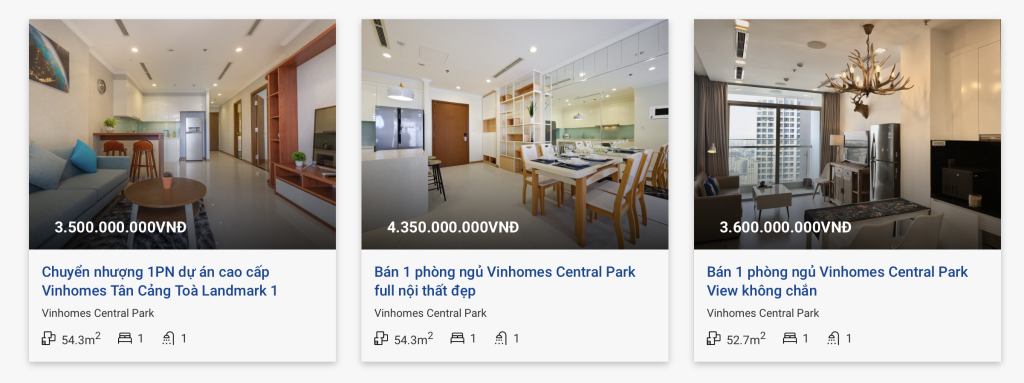Open listing Bán 1 phòng ngủ View không chắn
This screenshot has height=383, width=1024.
837,281
